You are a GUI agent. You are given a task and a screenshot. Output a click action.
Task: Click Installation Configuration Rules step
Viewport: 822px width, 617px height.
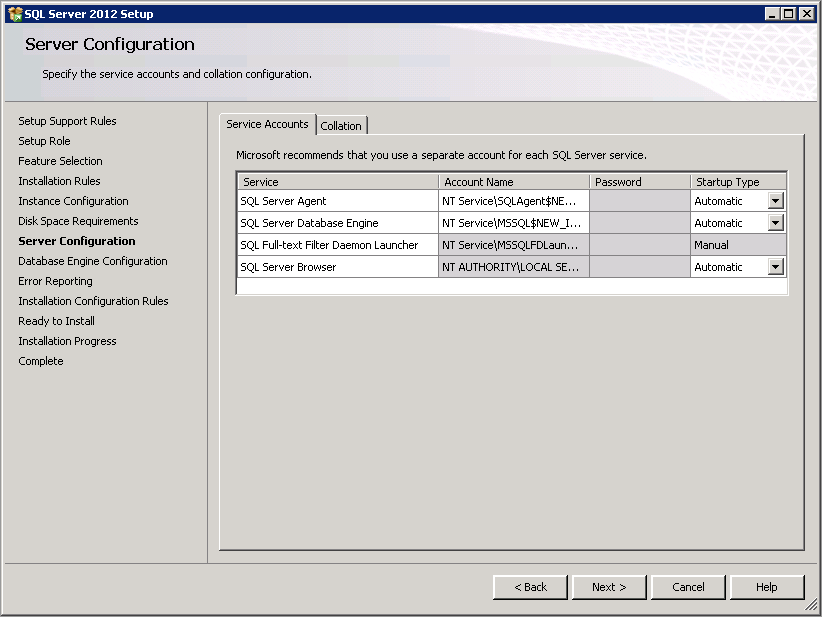click(93, 301)
